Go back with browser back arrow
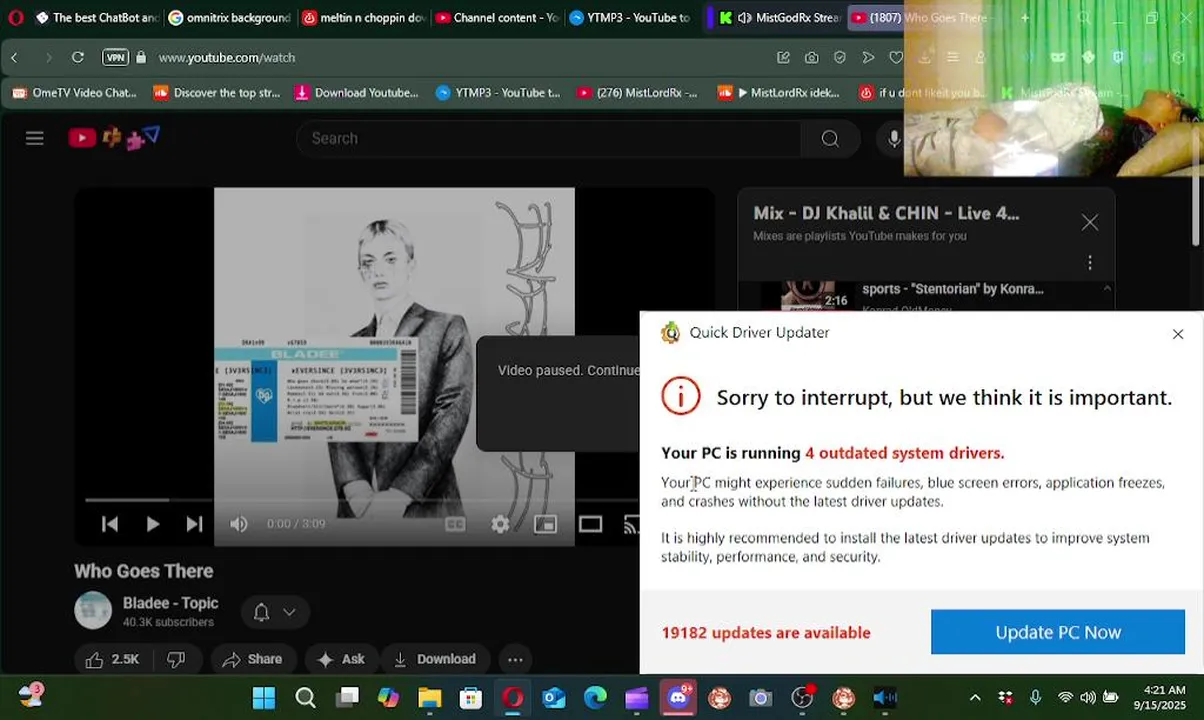Image resolution: width=1204 pixels, height=720 pixels. (15, 58)
